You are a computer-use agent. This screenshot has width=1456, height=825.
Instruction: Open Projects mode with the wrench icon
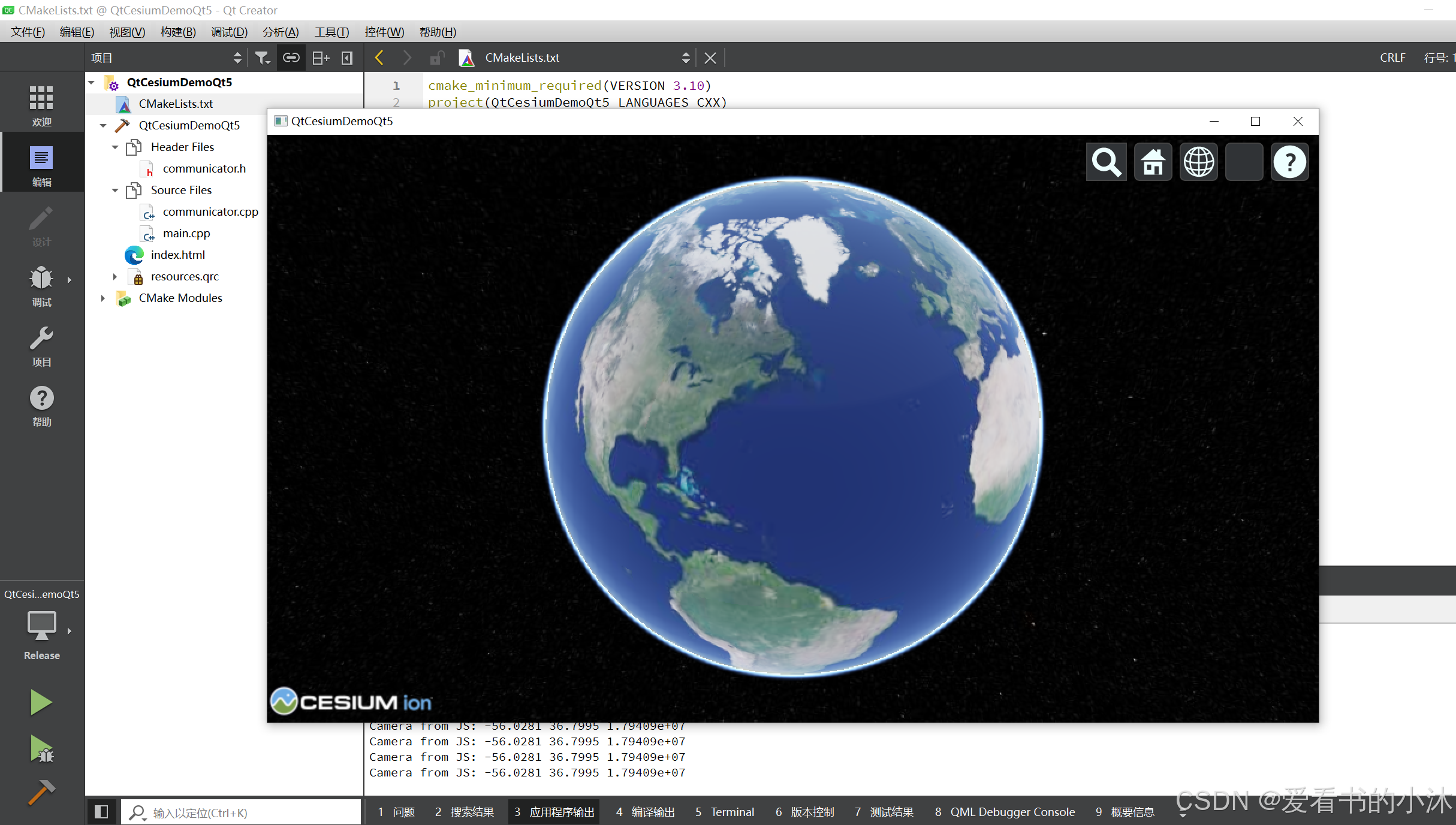[x=41, y=345]
